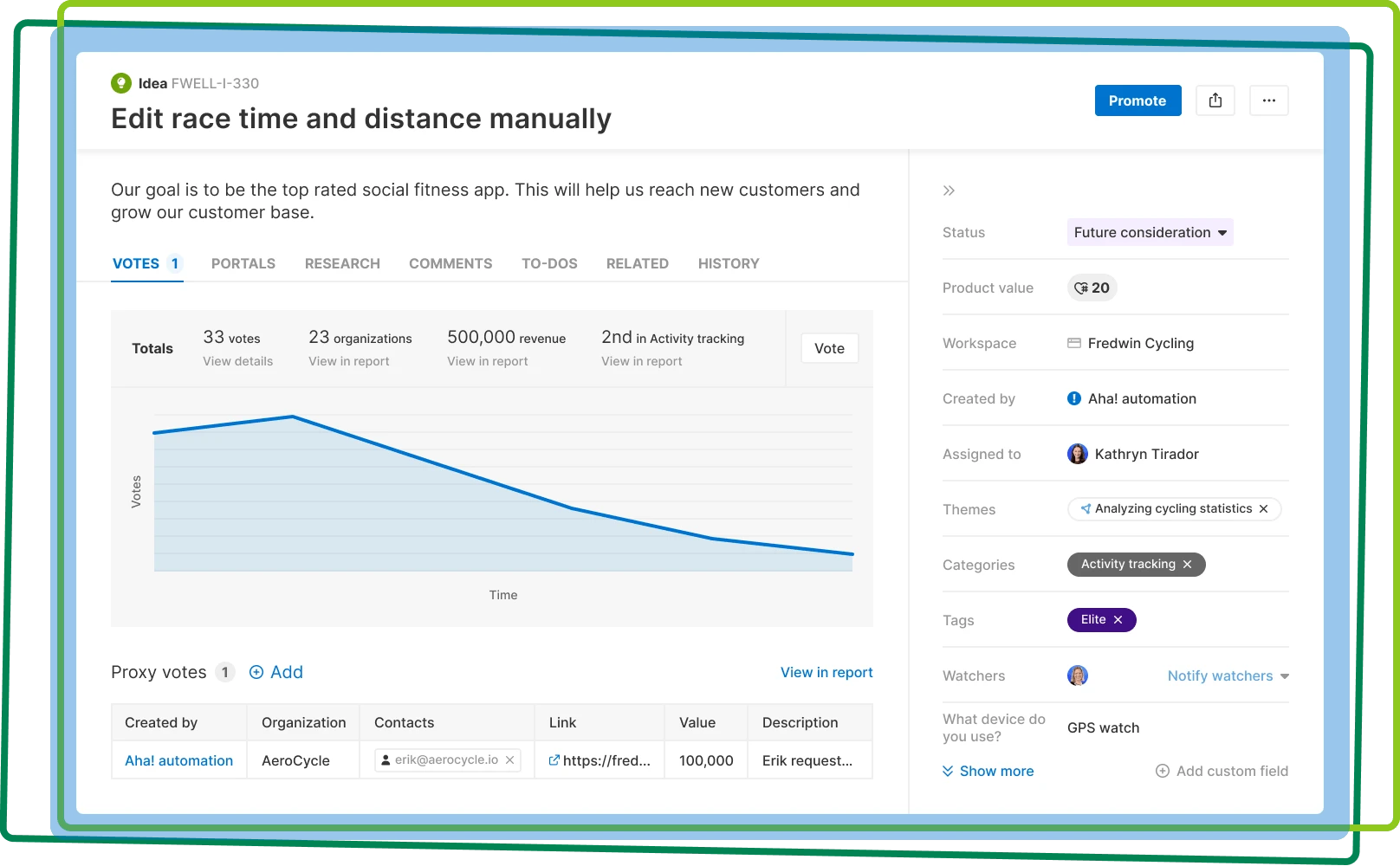Click the plus icon beside Add custom field

click(1163, 771)
